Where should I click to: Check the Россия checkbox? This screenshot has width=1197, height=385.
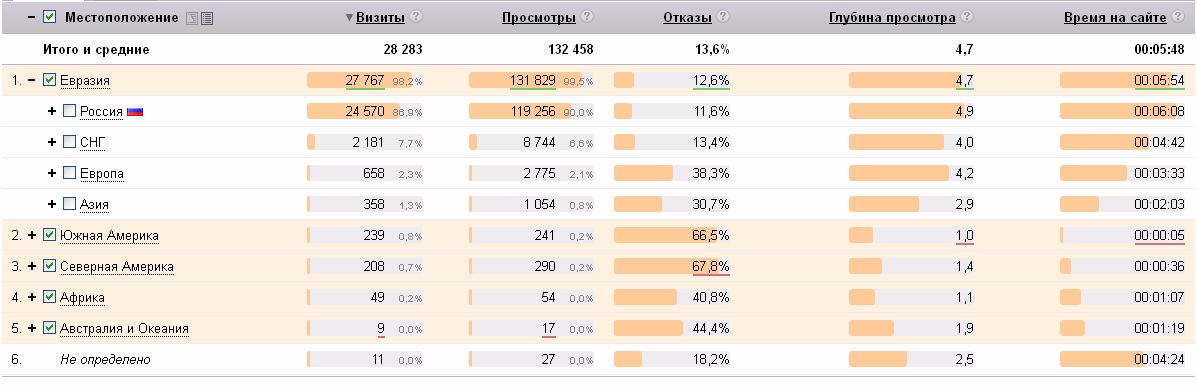(69, 111)
